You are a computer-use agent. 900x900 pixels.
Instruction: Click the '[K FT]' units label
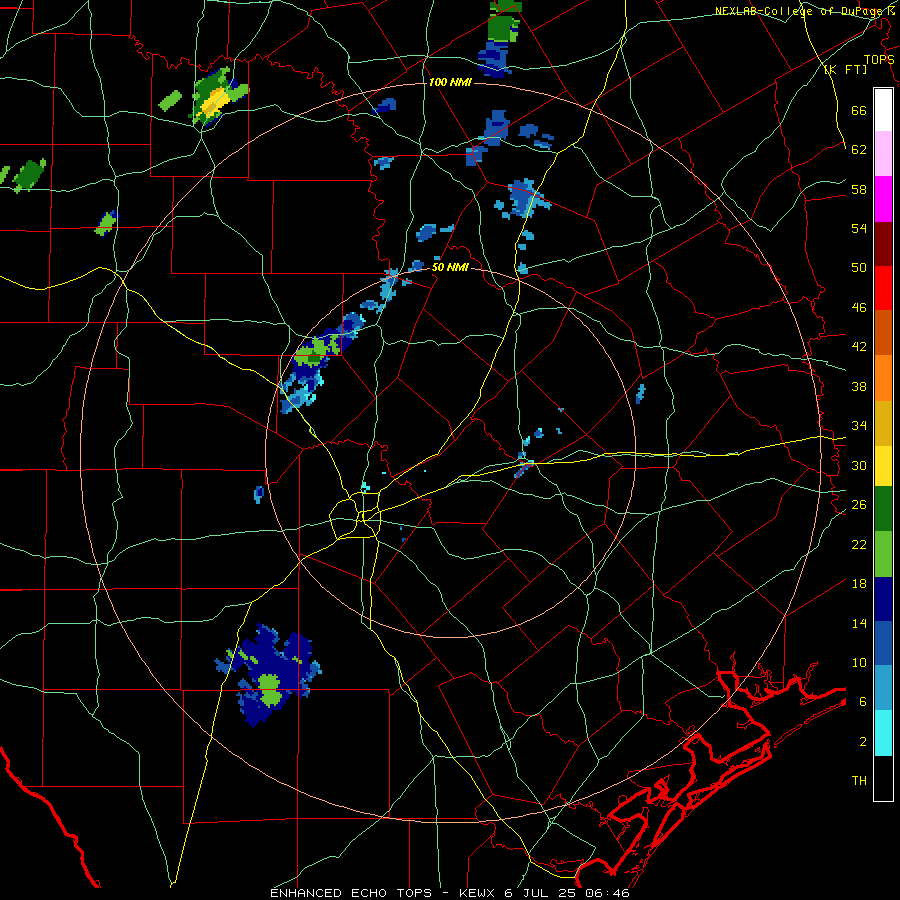tap(845, 70)
